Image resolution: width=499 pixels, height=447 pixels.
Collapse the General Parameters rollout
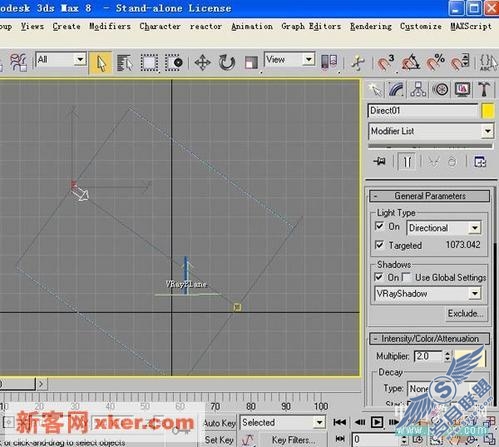click(x=430, y=196)
